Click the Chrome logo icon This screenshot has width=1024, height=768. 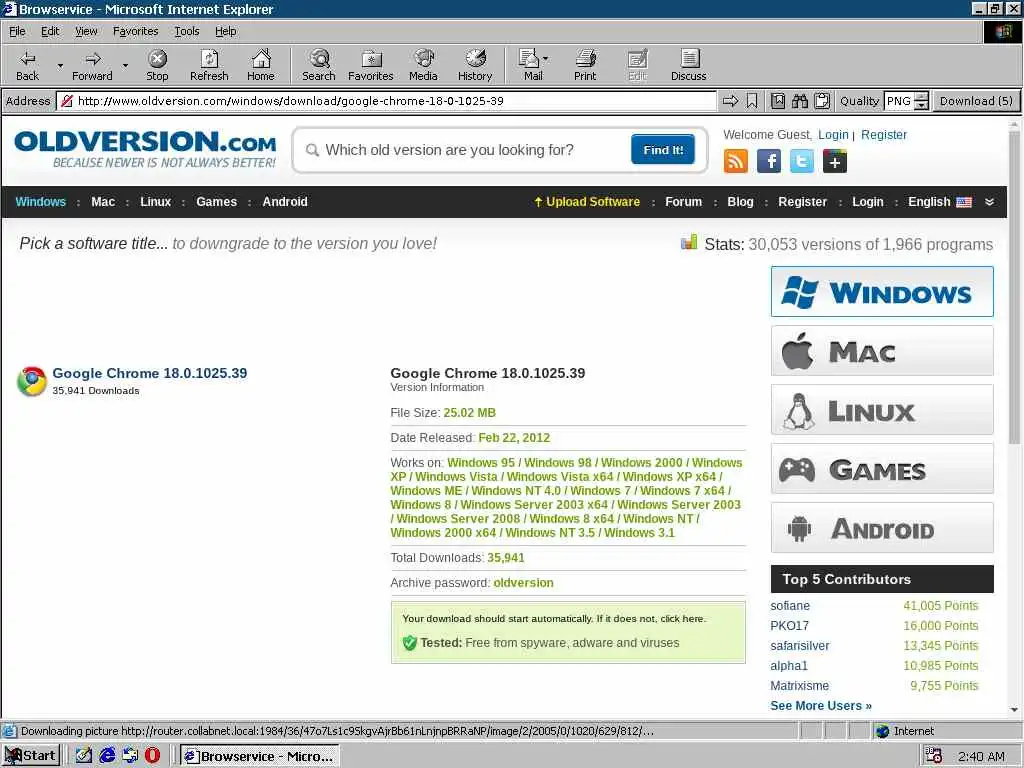coord(31,381)
